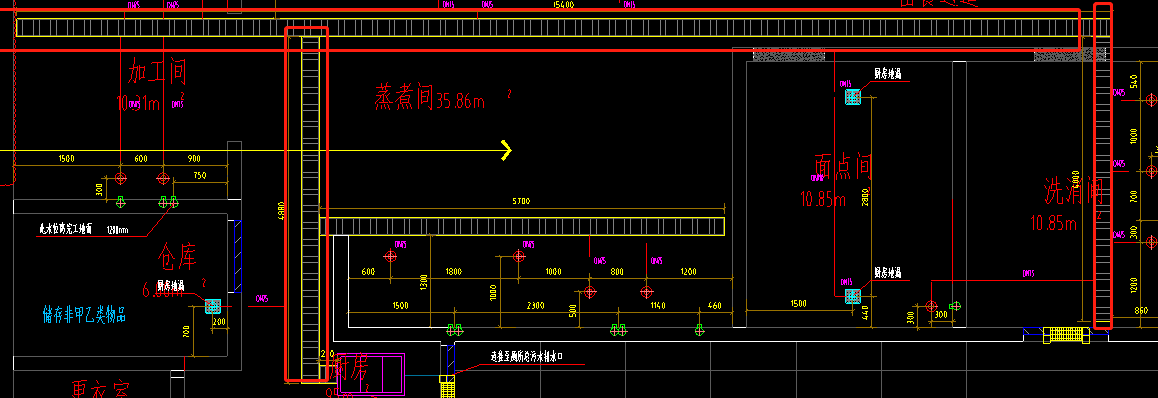Image resolution: width=1158 pixels, height=398 pixels.
Task: Select the 460 dimension text
Action: (714, 305)
